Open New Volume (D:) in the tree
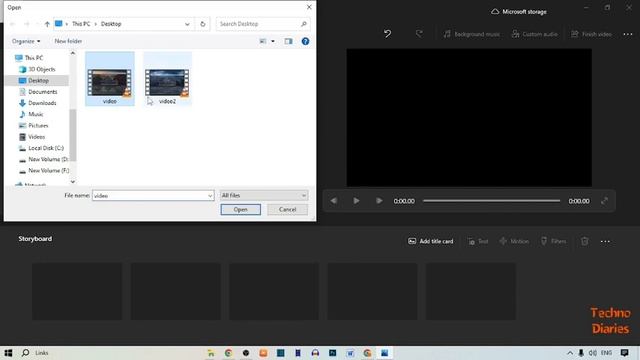The width and height of the screenshot is (640, 360). point(48,159)
